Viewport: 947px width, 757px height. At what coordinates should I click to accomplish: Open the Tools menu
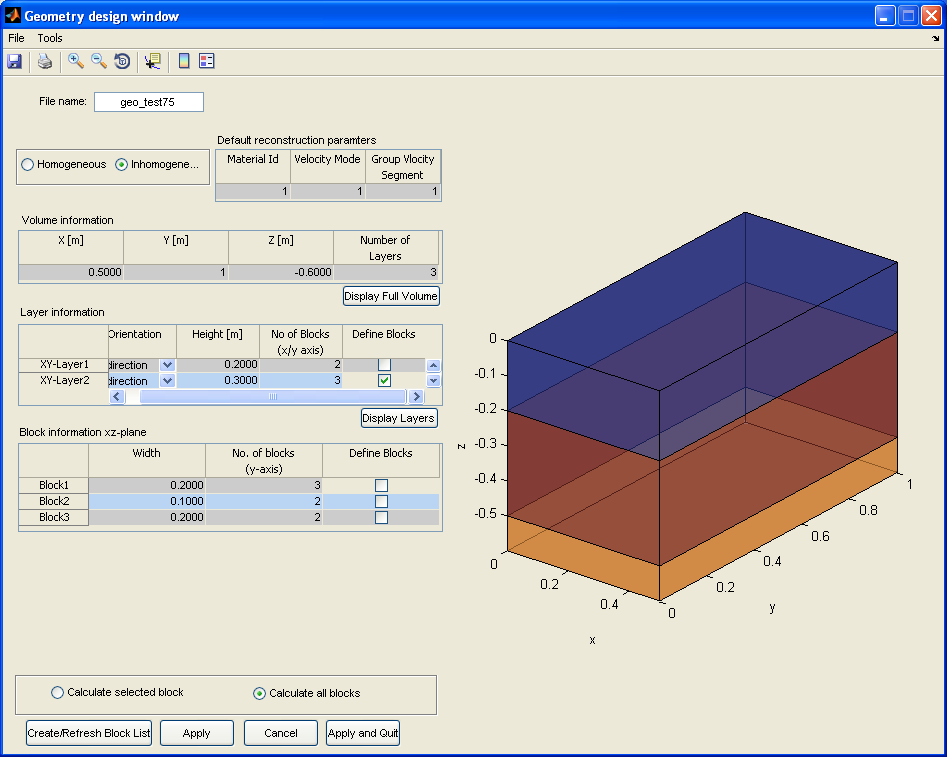(x=50, y=38)
